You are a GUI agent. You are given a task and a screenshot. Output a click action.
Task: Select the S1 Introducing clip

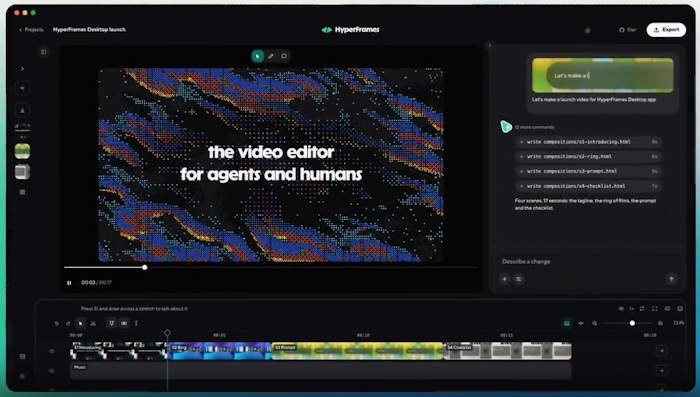[119, 351]
